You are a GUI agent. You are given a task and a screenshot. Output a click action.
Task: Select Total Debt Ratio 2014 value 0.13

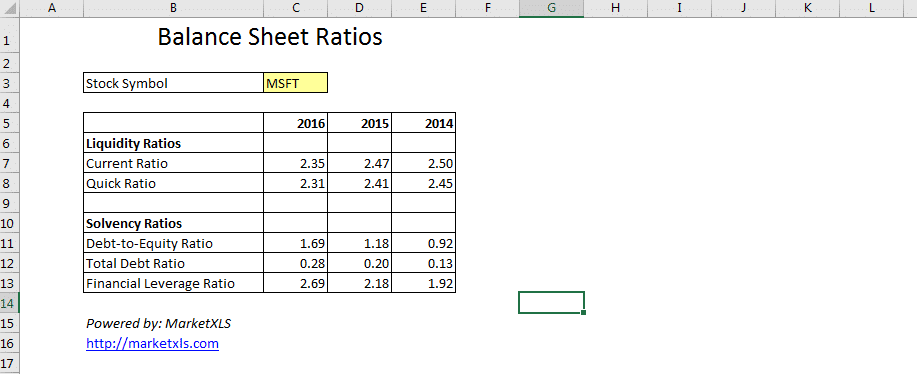pos(423,263)
